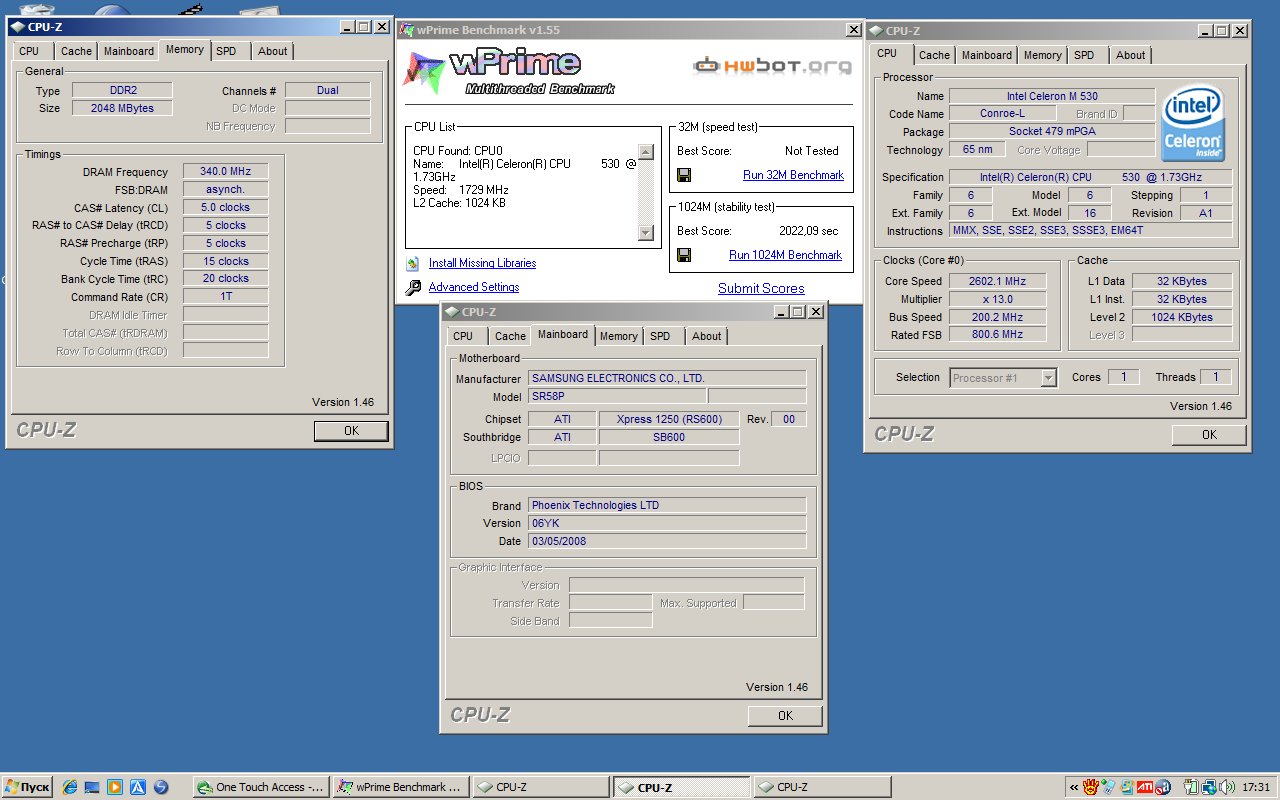The image size is (1280, 800).
Task: Click the volume speaker tray icon
Action: (1227, 787)
